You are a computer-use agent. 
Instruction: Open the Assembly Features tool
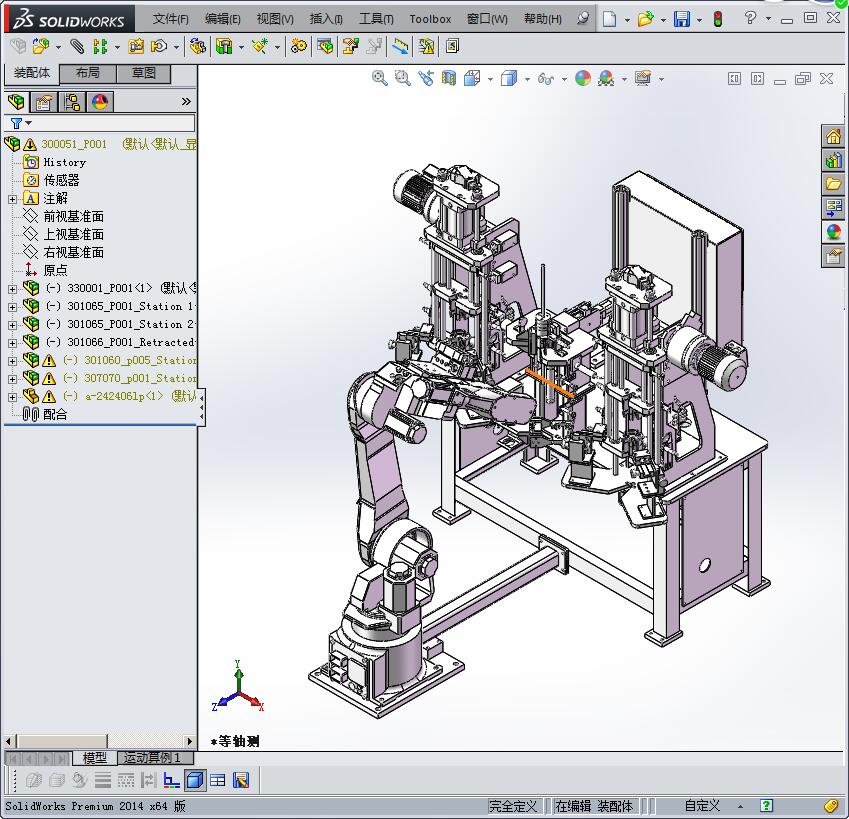tap(224, 47)
